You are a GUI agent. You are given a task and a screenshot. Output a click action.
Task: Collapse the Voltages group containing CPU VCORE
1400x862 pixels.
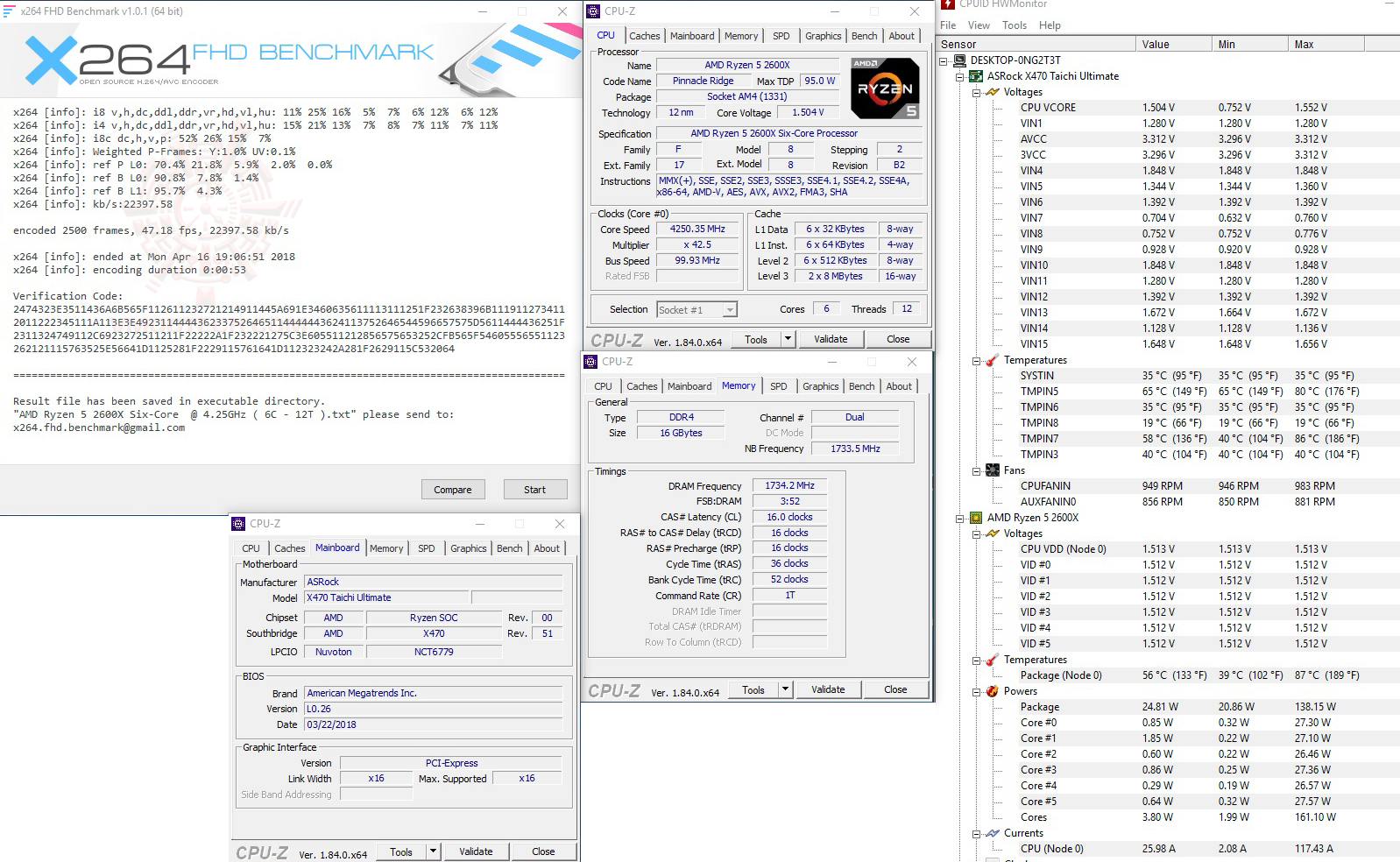coord(977,92)
